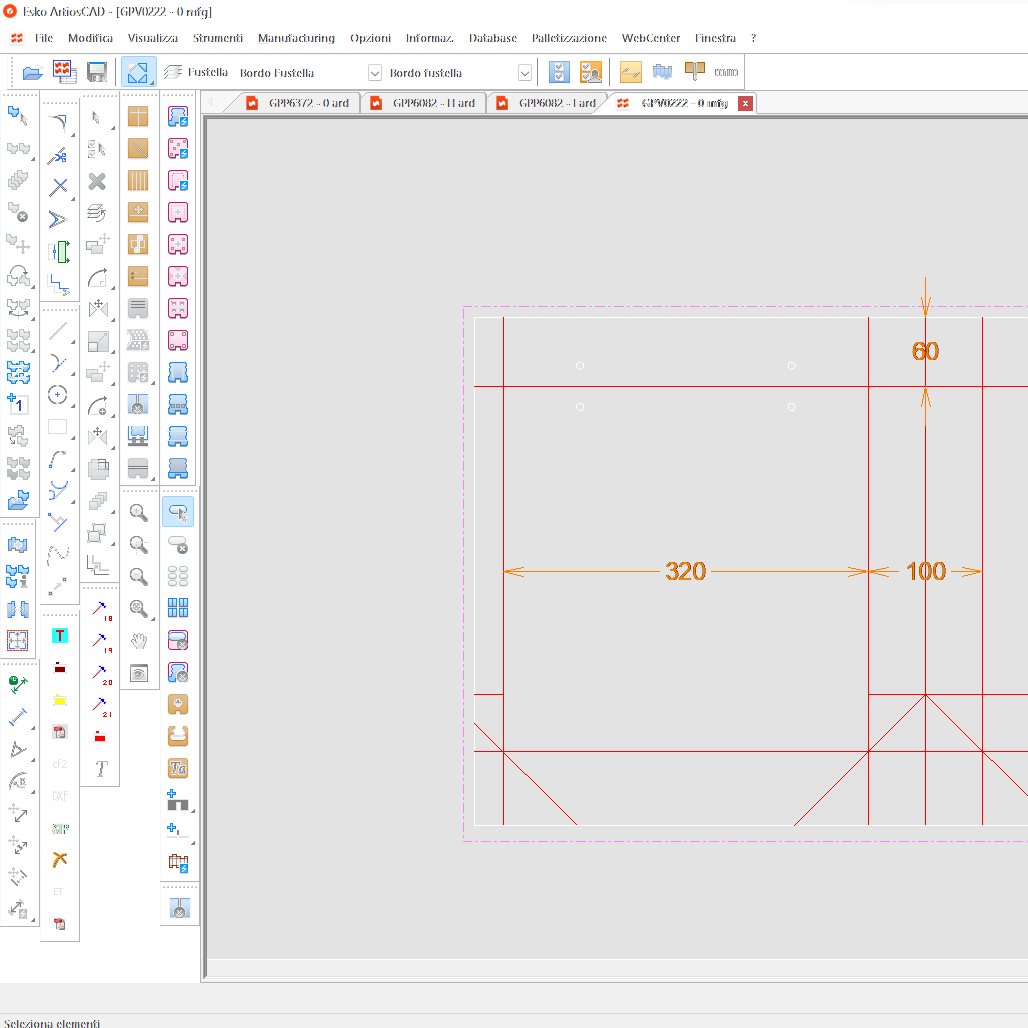Click the orange crossed-tools icon
Image resolution: width=1028 pixels, height=1028 pixels.
pos(60,860)
